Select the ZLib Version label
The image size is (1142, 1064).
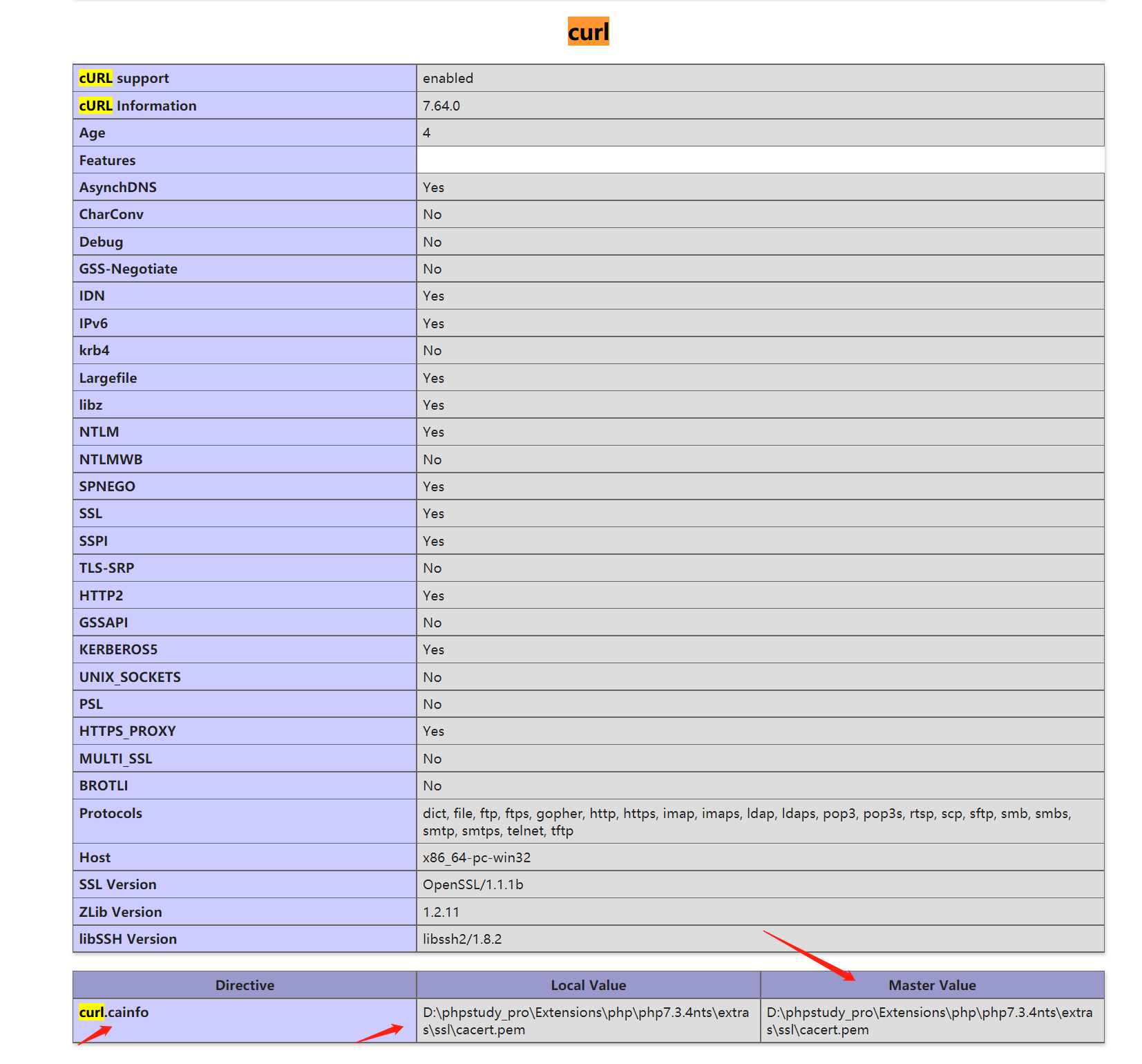click(120, 912)
